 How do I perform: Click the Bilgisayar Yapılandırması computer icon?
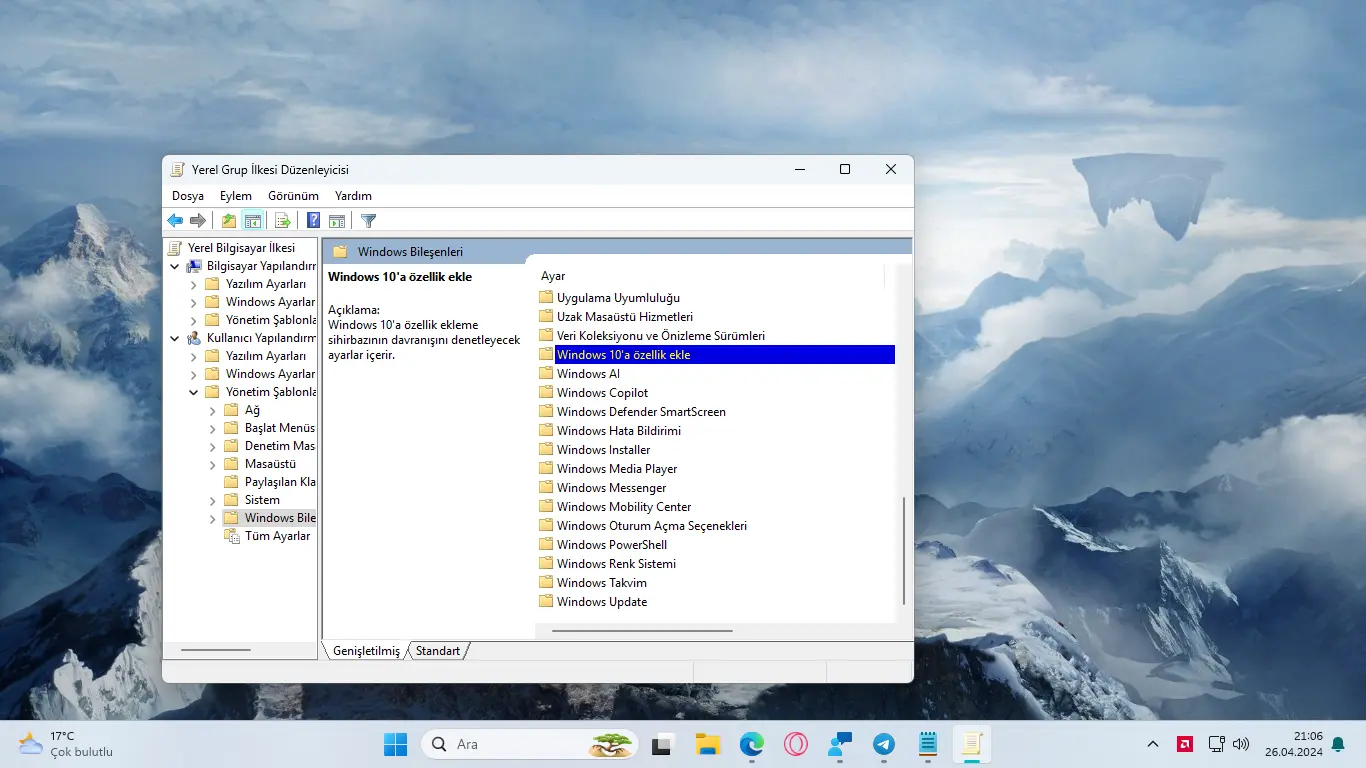[194, 266]
